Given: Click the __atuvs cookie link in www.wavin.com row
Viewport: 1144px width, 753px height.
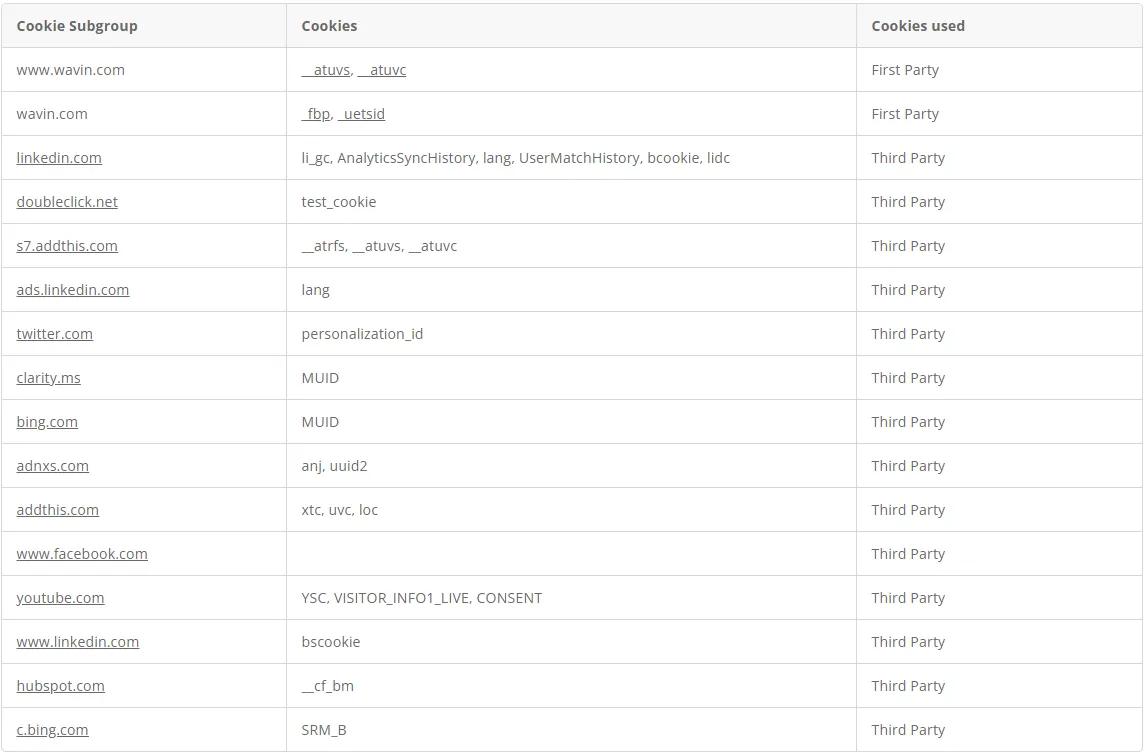Looking at the screenshot, I should coord(327,70).
